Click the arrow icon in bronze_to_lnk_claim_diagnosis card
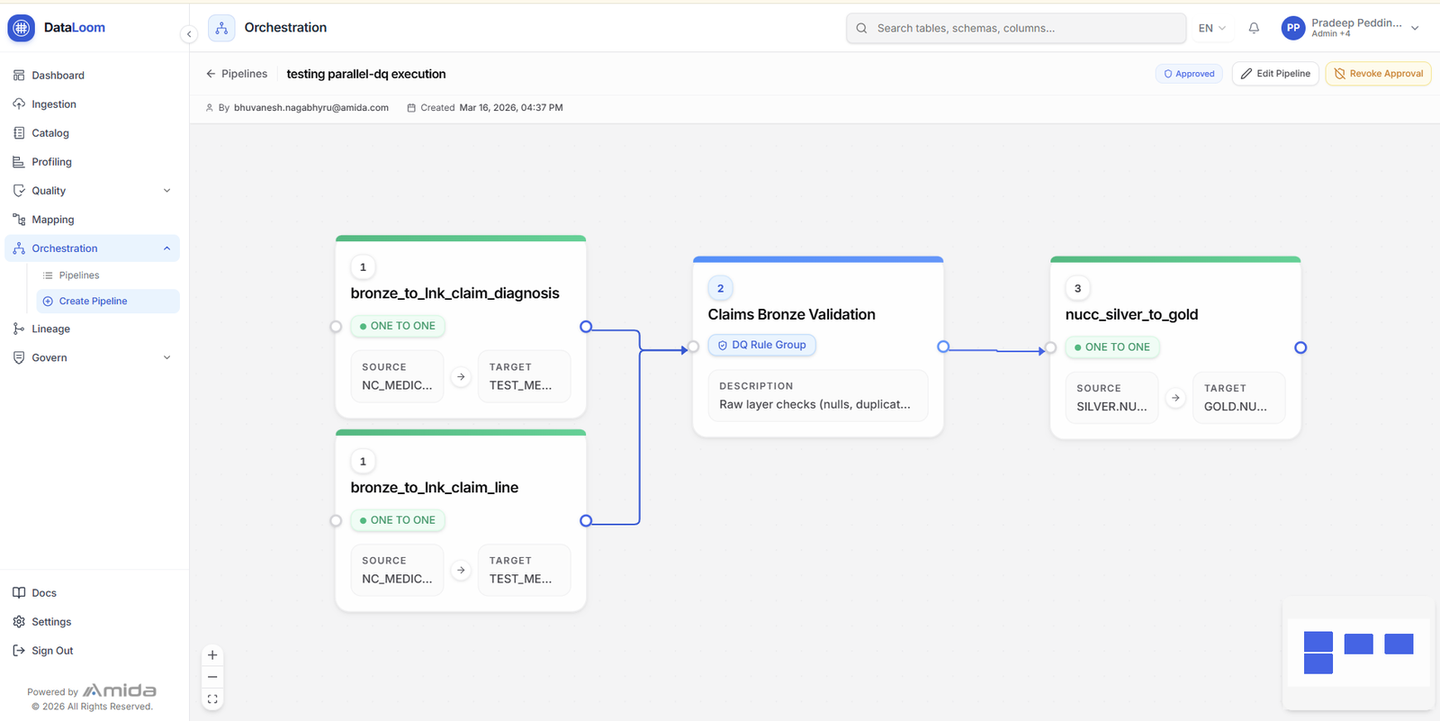This screenshot has height=721, width=1440. [461, 377]
